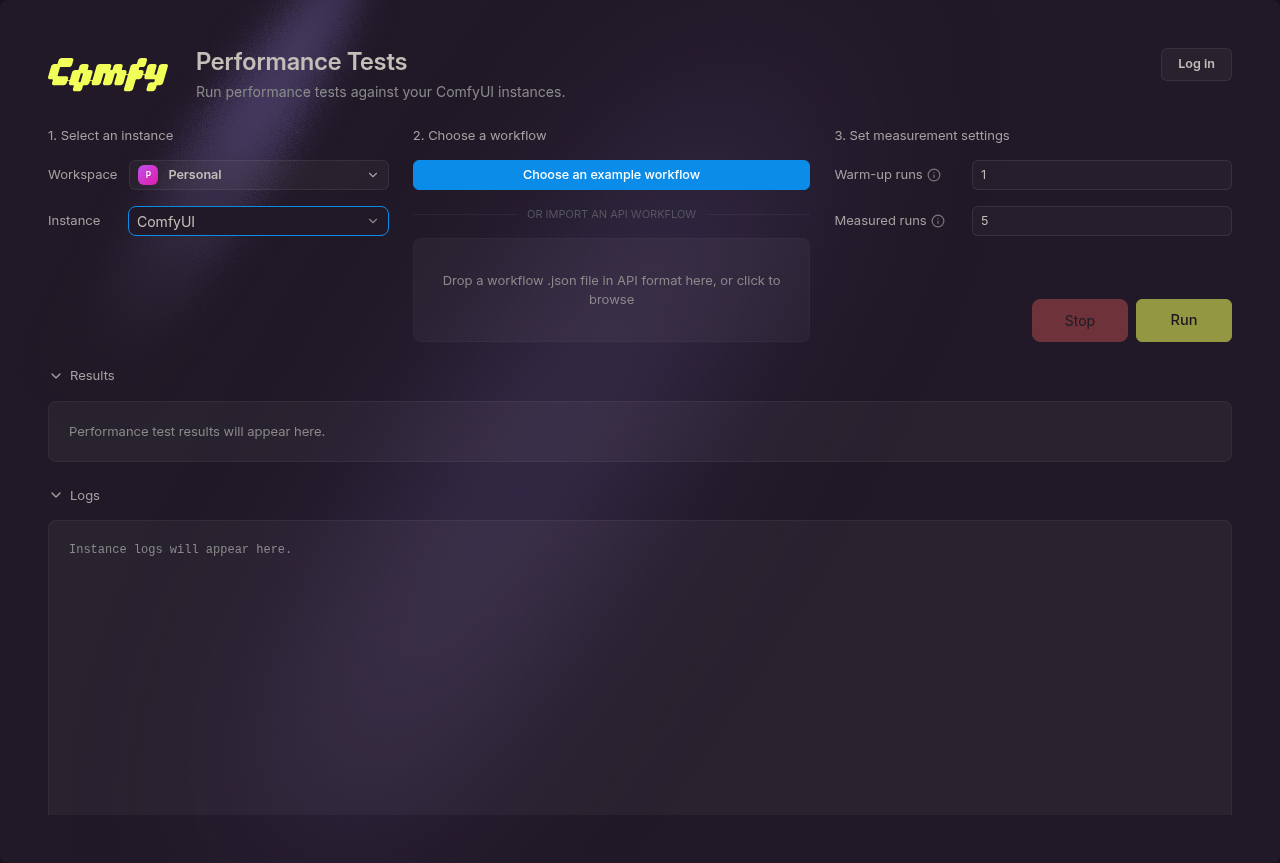The width and height of the screenshot is (1280, 863).
Task: Click the Stop button
Action: 1080,321
